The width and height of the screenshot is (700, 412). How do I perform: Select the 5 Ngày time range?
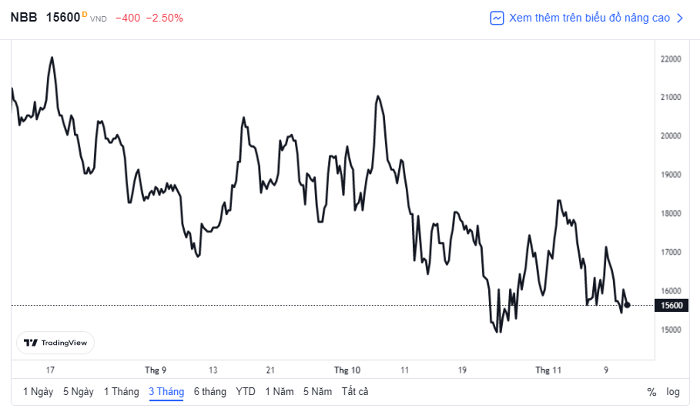78,392
